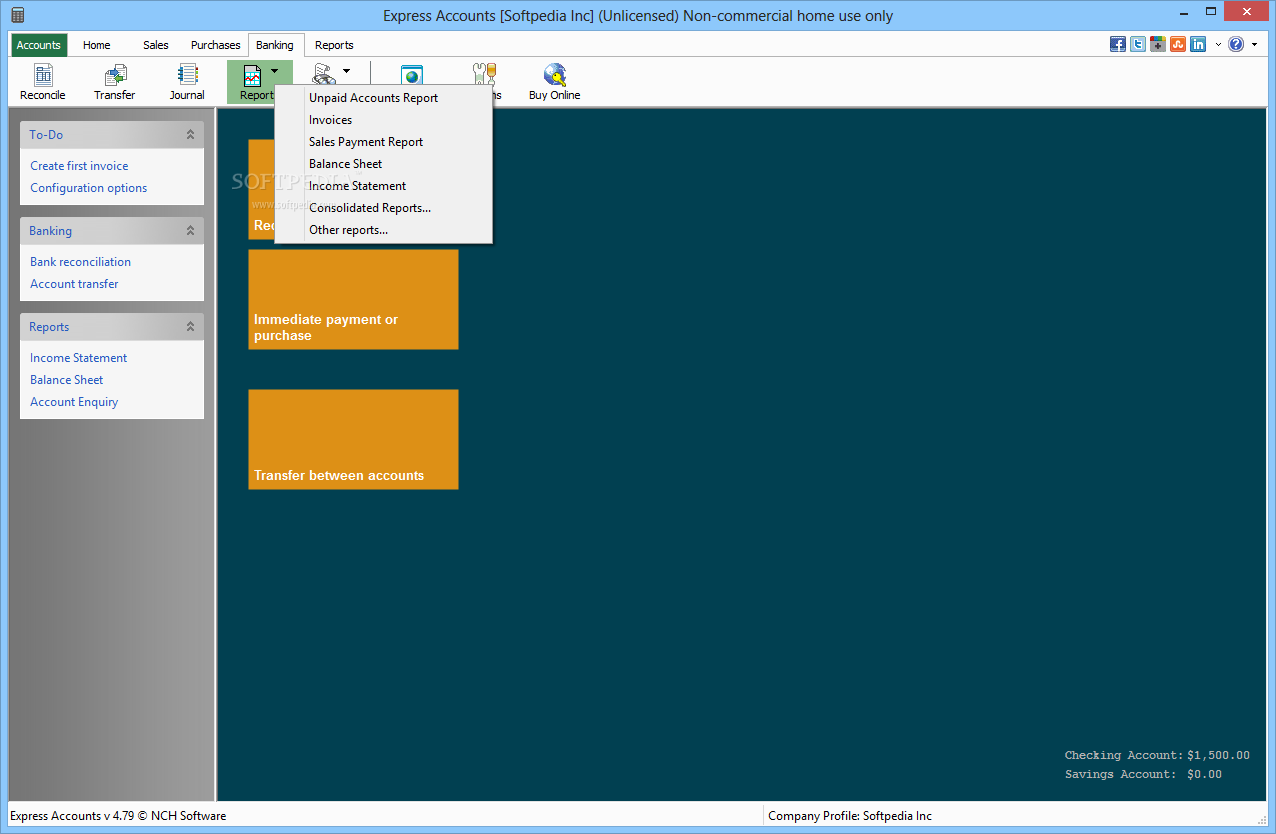1276x834 pixels.
Task: Open the Help dropdown arrow
Action: point(1254,45)
